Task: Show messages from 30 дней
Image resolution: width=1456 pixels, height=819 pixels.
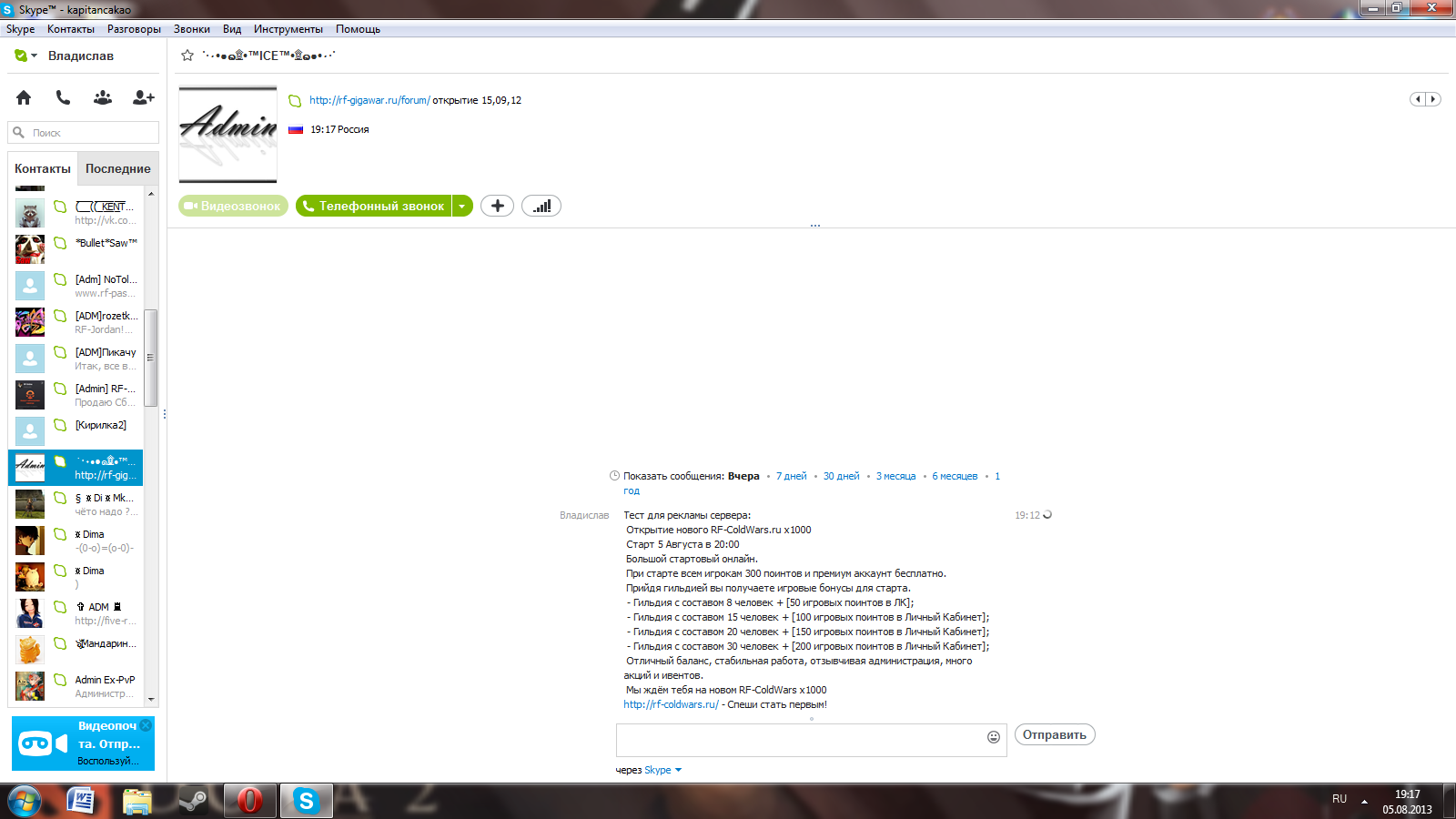Action: [842, 476]
